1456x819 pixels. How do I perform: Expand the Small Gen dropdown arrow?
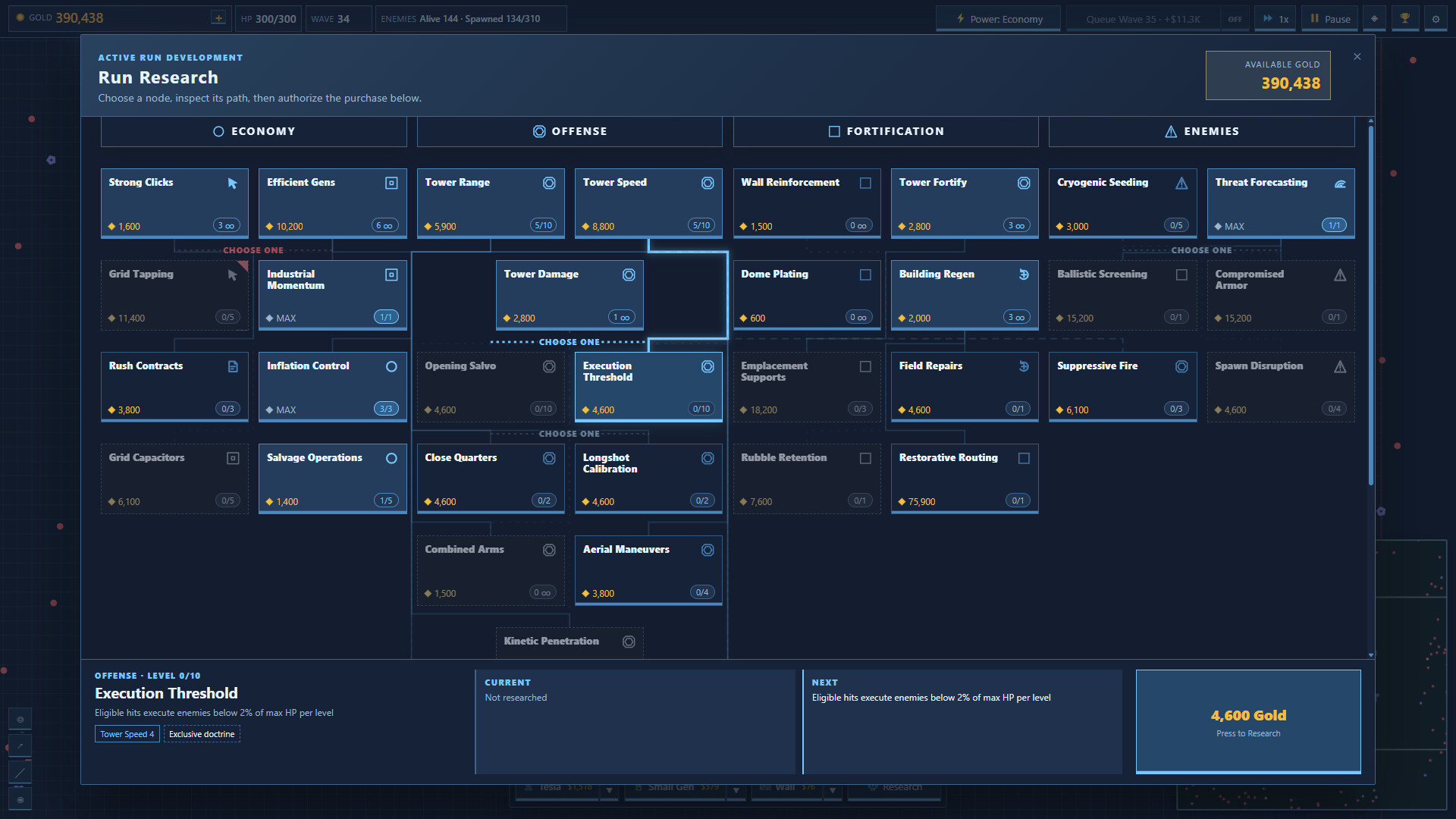pyautogui.click(x=736, y=790)
